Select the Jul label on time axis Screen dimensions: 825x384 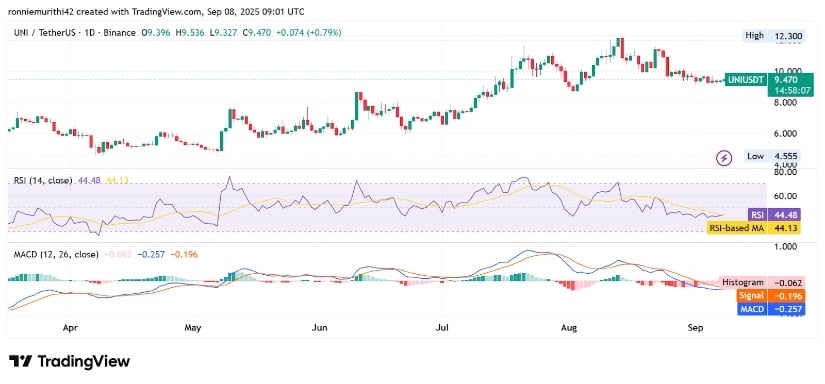(442, 328)
